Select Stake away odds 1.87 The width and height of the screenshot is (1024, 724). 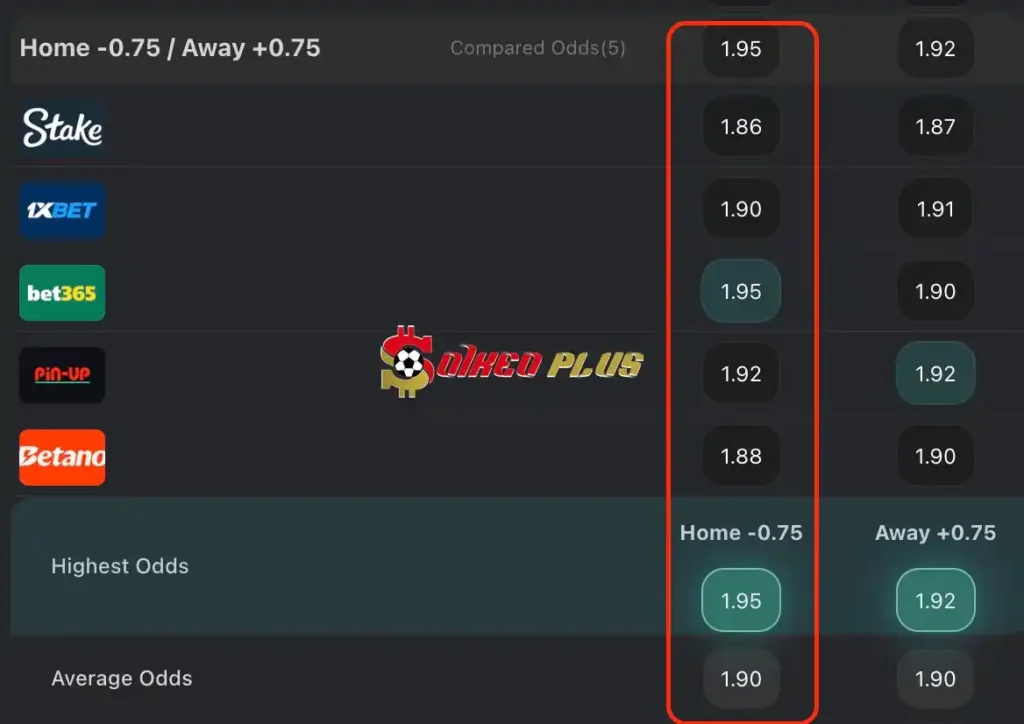coord(935,126)
